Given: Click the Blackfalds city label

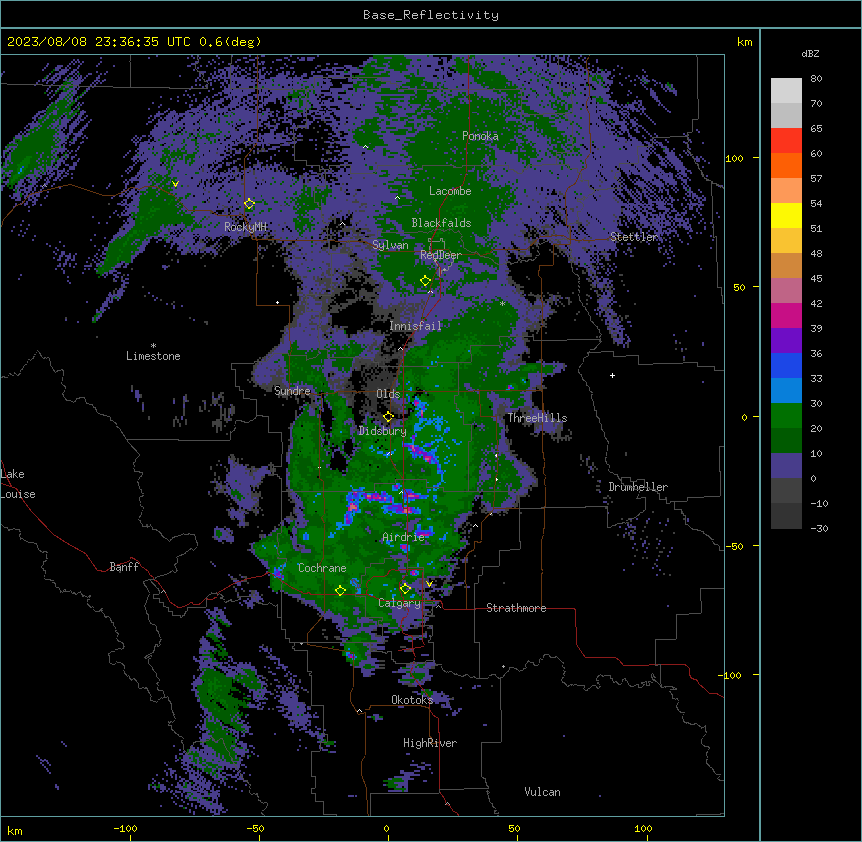Looking at the screenshot, I should pyautogui.click(x=441, y=223).
